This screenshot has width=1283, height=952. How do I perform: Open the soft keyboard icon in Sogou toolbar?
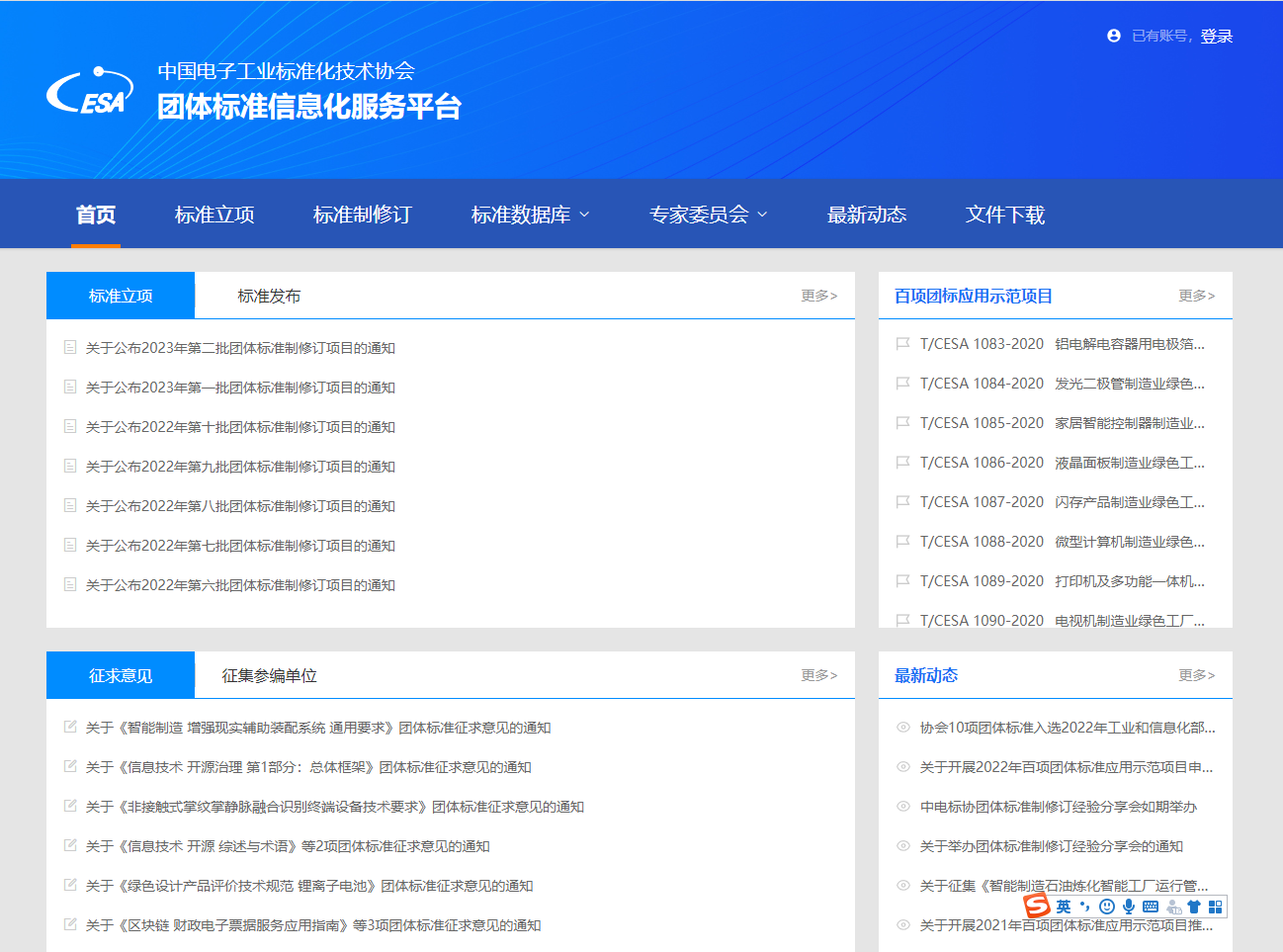click(1150, 907)
